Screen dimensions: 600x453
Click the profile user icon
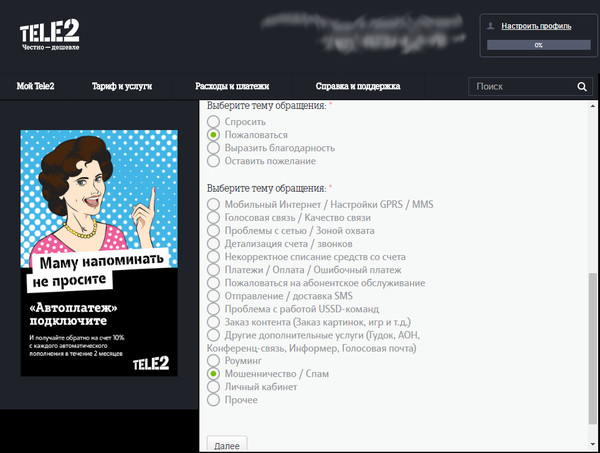[492, 27]
